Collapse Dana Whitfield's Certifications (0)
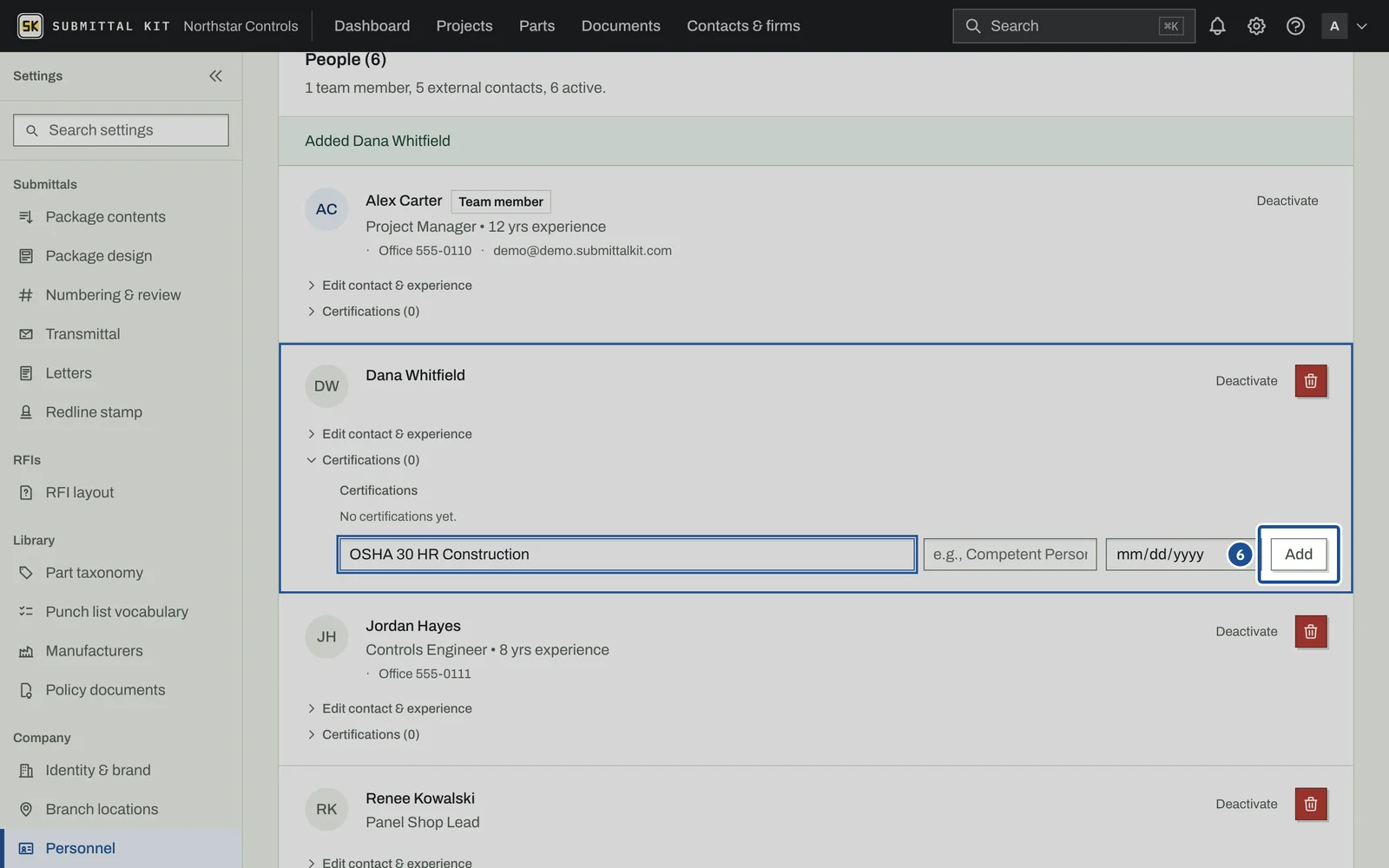The width and height of the screenshot is (1389, 868). pos(363,460)
